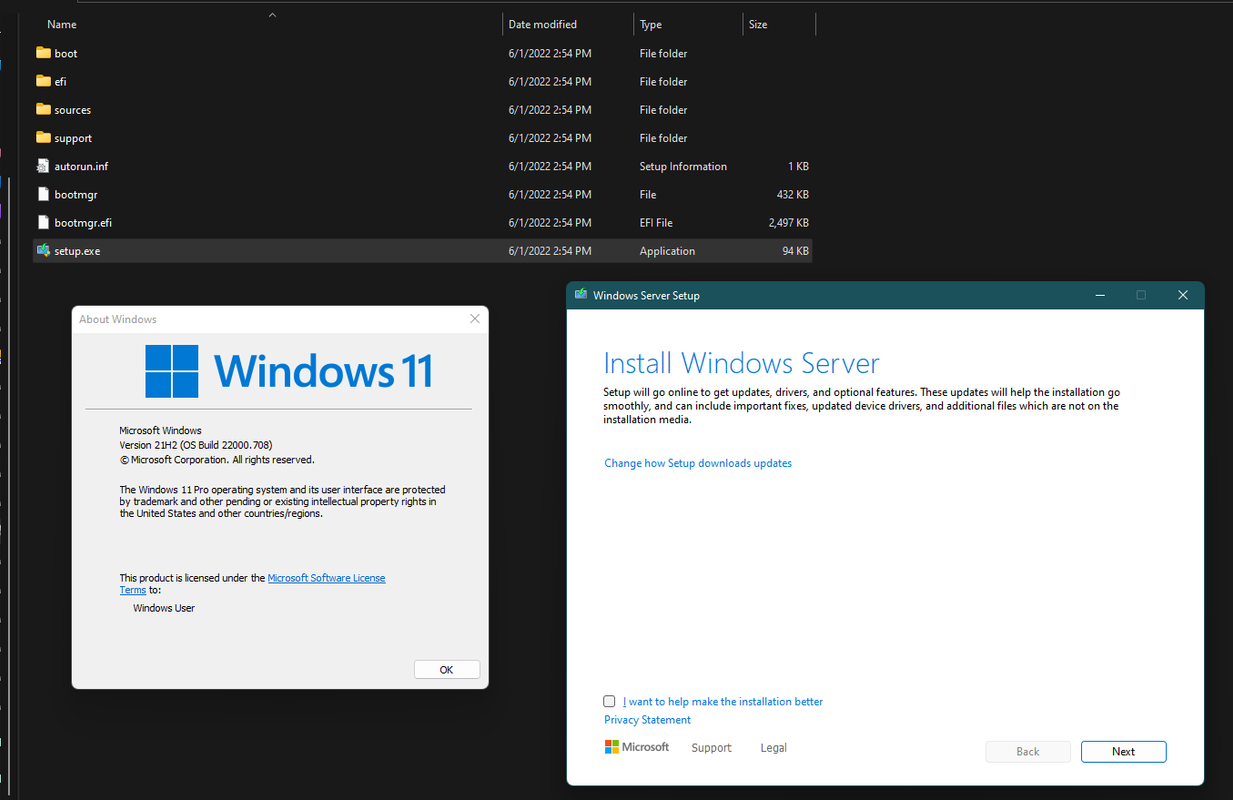The height and width of the screenshot is (800, 1233).
Task: Click Next in Windows Server Setup
Action: pyautogui.click(x=1123, y=751)
